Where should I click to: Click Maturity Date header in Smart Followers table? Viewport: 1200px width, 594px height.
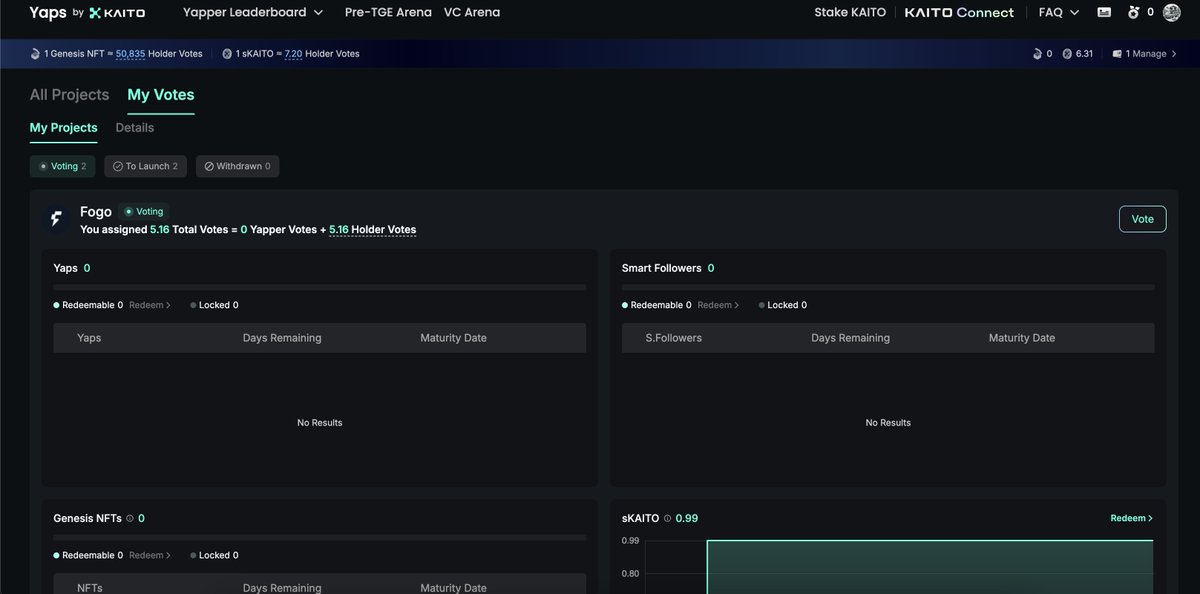pyautogui.click(x=1022, y=338)
